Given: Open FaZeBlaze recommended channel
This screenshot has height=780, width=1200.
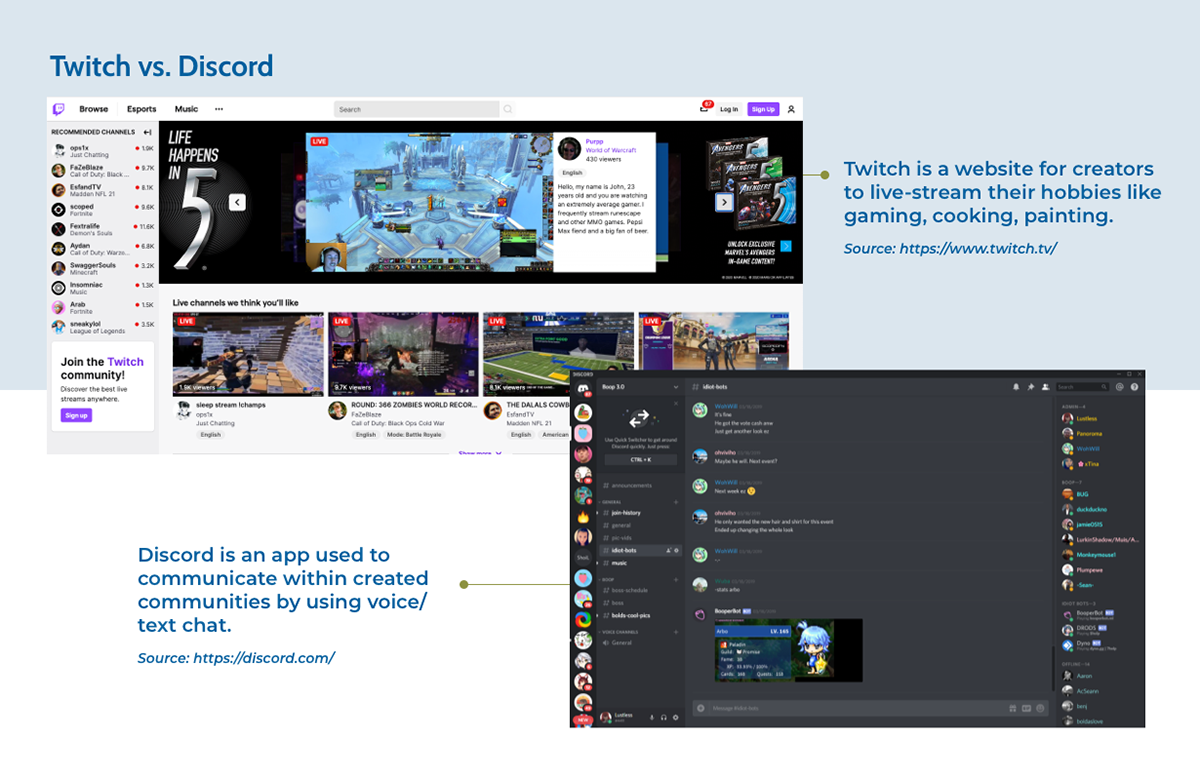Looking at the screenshot, I should [104, 170].
